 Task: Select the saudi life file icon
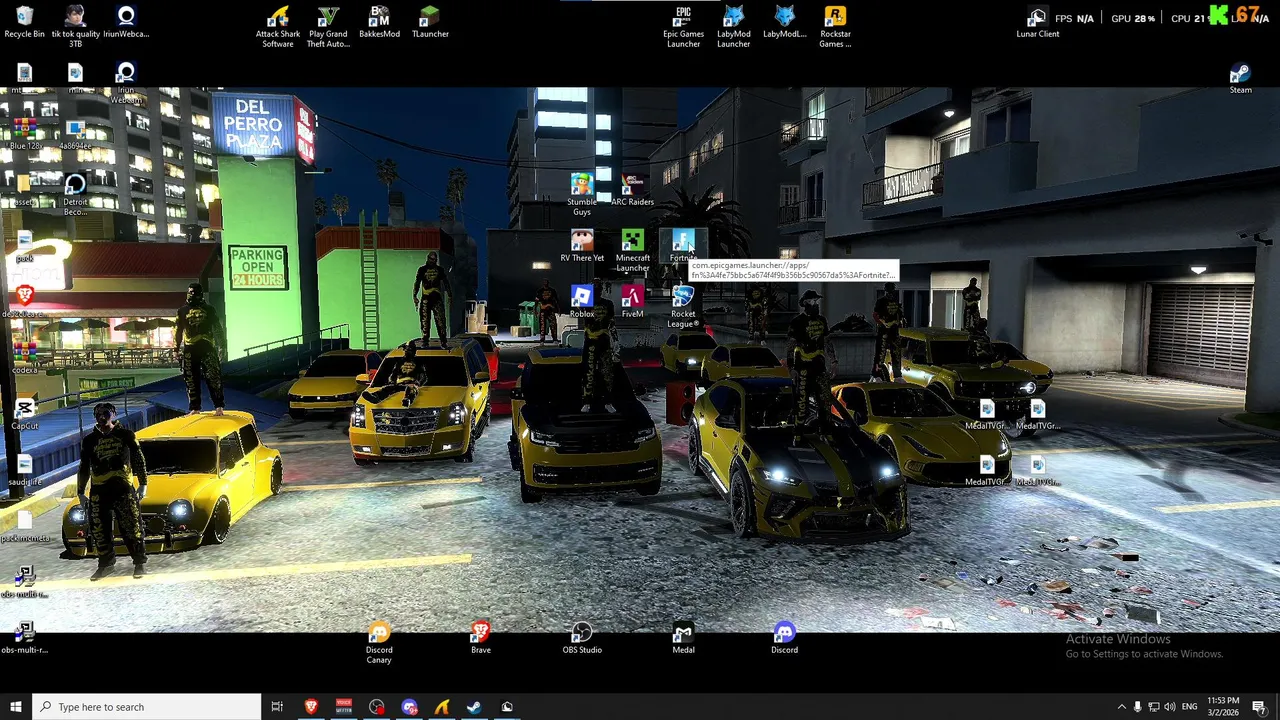click(24, 470)
